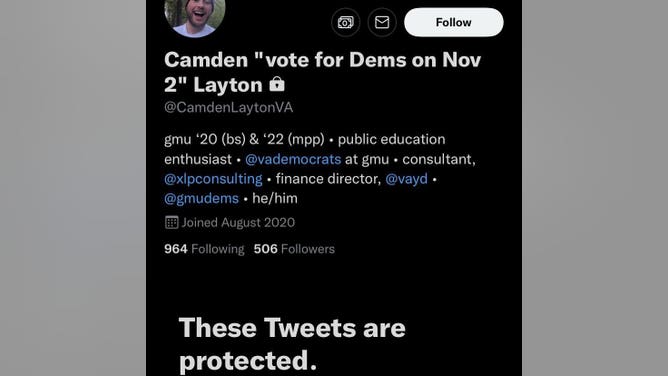Click 'finance director' text in bio

point(328,179)
